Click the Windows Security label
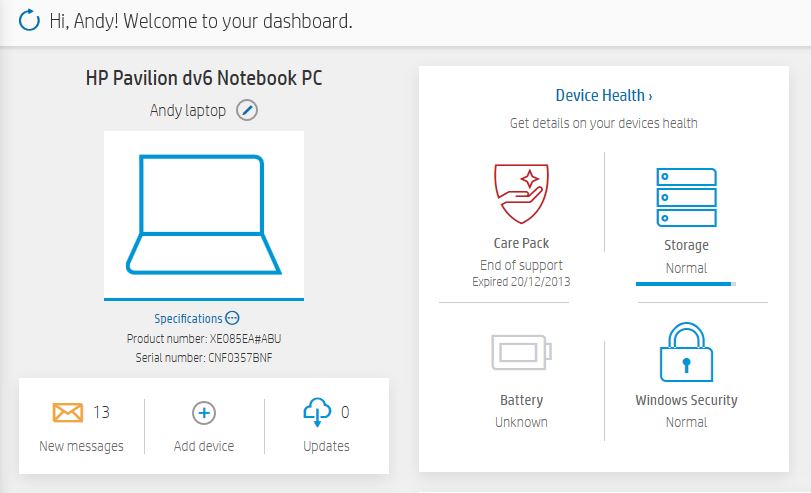 point(686,400)
